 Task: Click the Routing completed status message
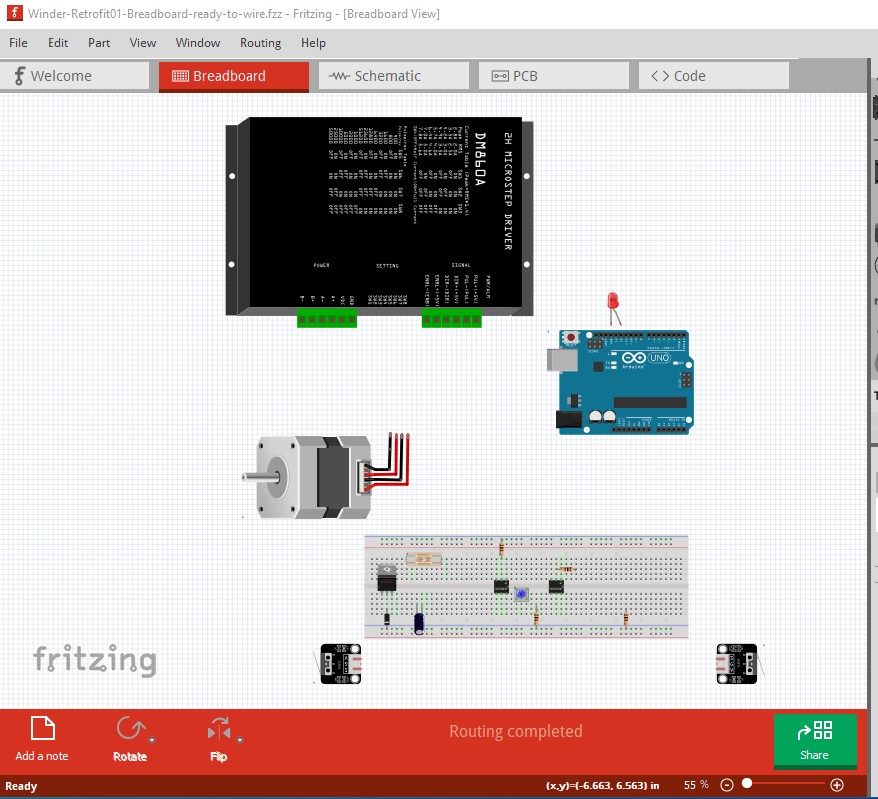point(516,731)
